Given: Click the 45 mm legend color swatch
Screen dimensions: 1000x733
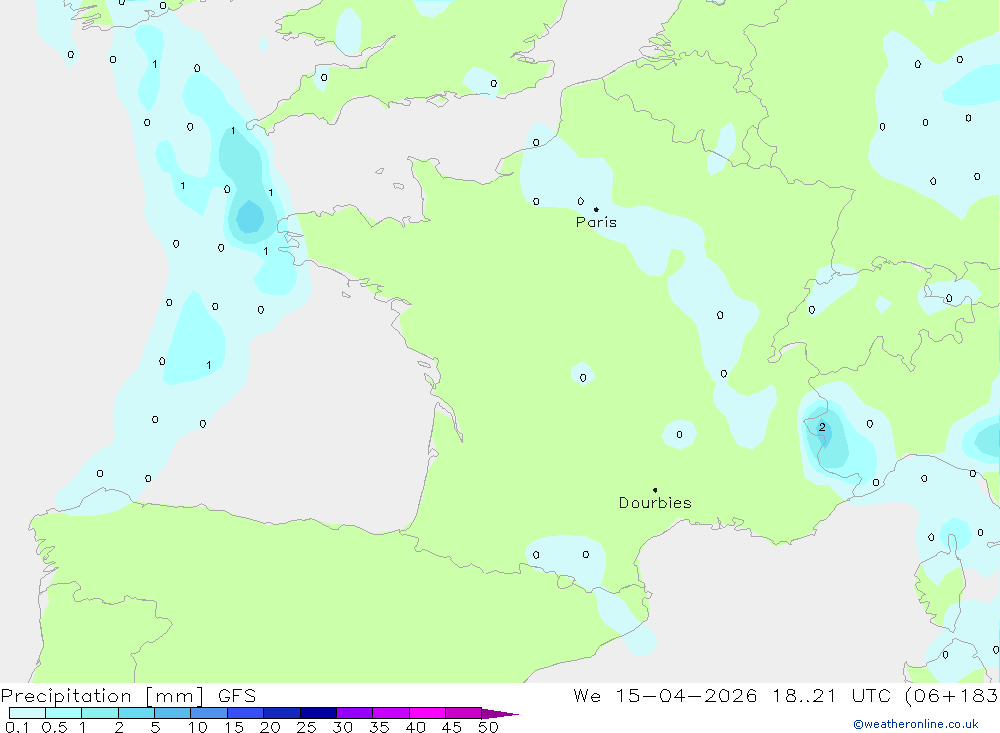Looking at the screenshot, I should 464,713.
